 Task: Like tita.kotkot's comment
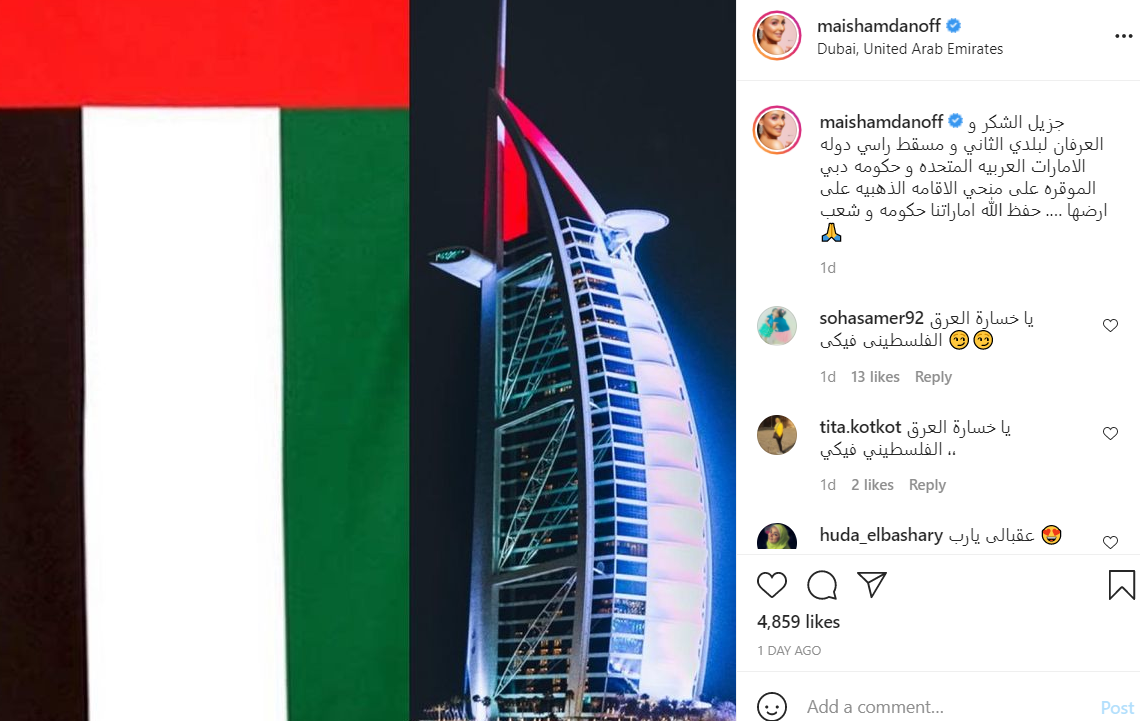pos(1109,434)
